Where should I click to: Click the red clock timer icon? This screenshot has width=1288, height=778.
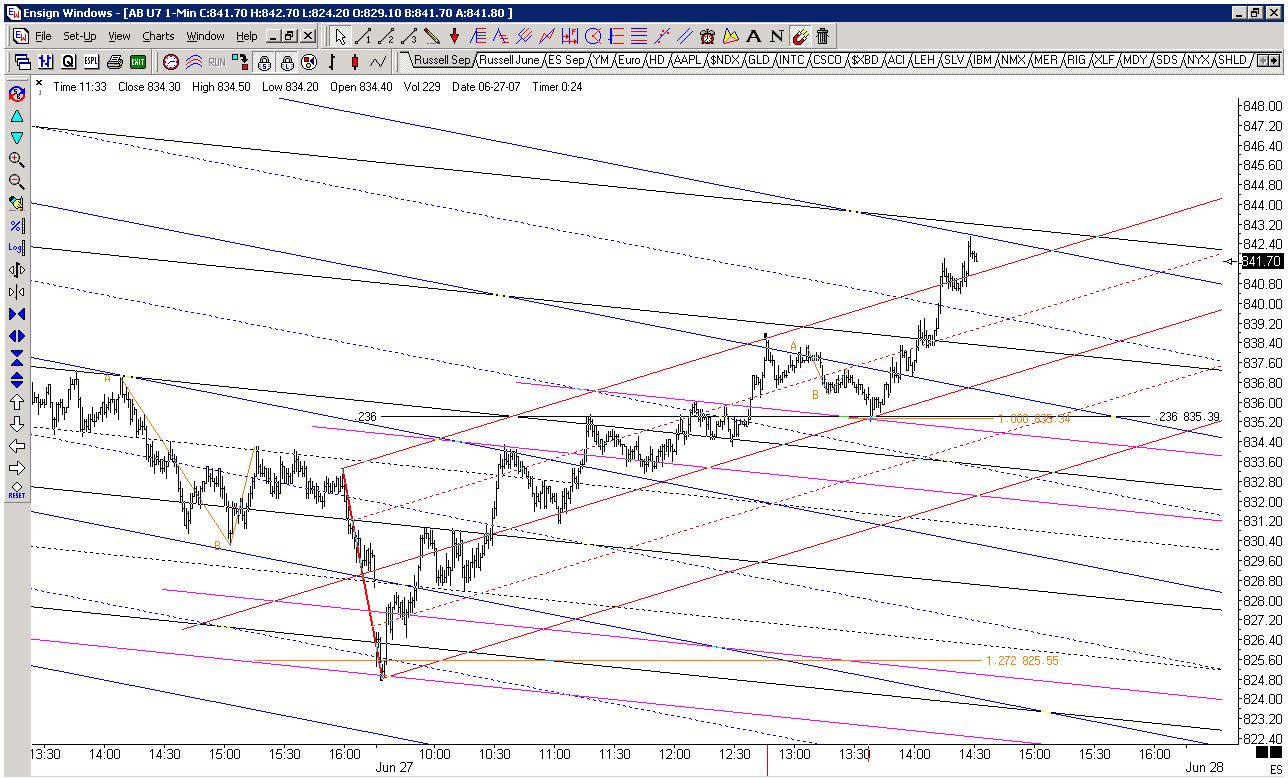(171, 62)
